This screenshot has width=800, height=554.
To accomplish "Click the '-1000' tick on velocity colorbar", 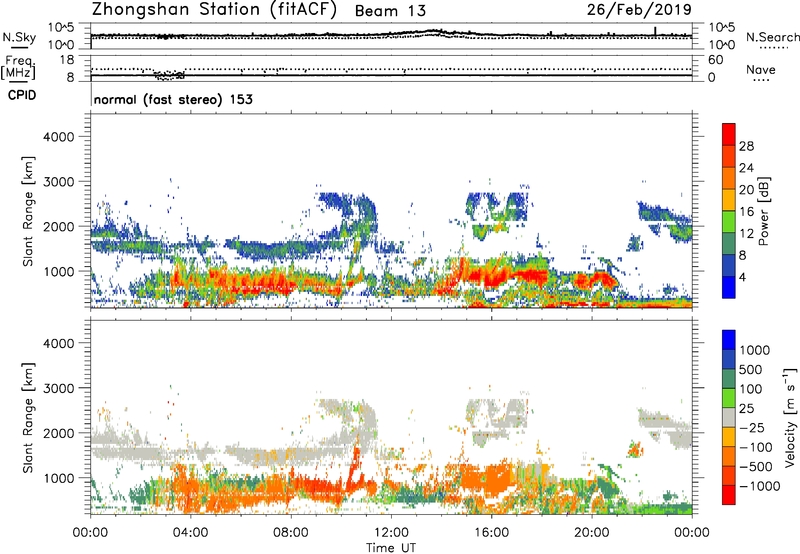I will point(759,486).
